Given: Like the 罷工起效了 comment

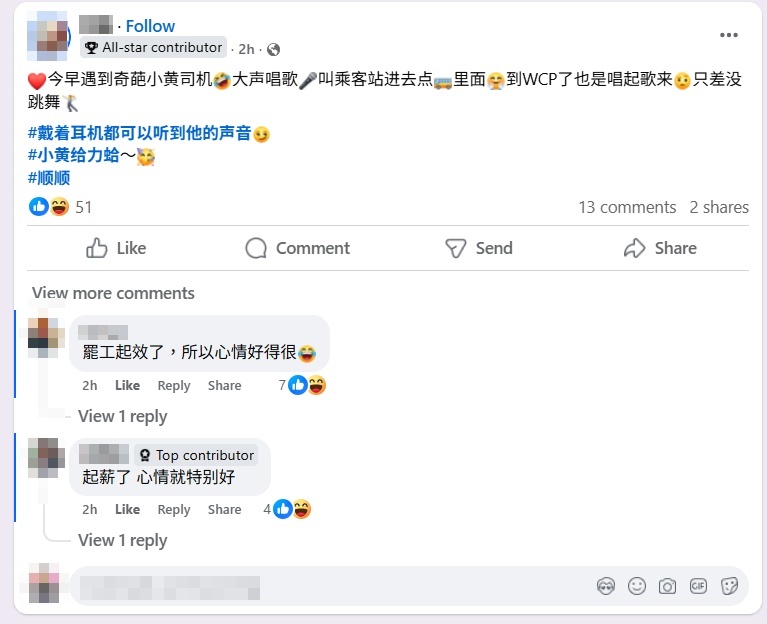Looking at the screenshot, I should point(127,385).
